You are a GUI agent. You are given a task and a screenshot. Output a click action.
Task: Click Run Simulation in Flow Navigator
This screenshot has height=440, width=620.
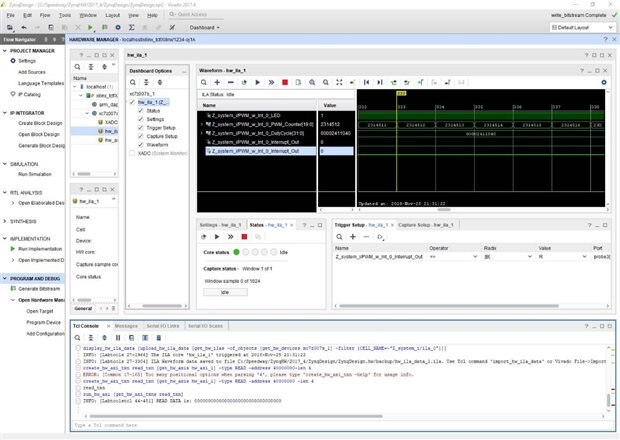coord(37,174)
